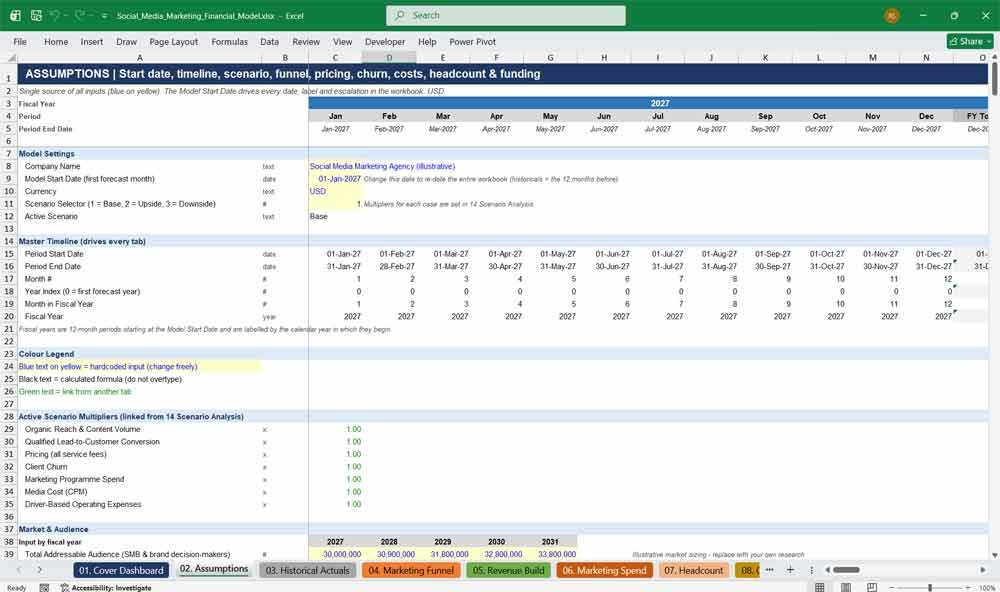Click the Redo arrow in title bar
1000x592 pixels.
point(79,15)
